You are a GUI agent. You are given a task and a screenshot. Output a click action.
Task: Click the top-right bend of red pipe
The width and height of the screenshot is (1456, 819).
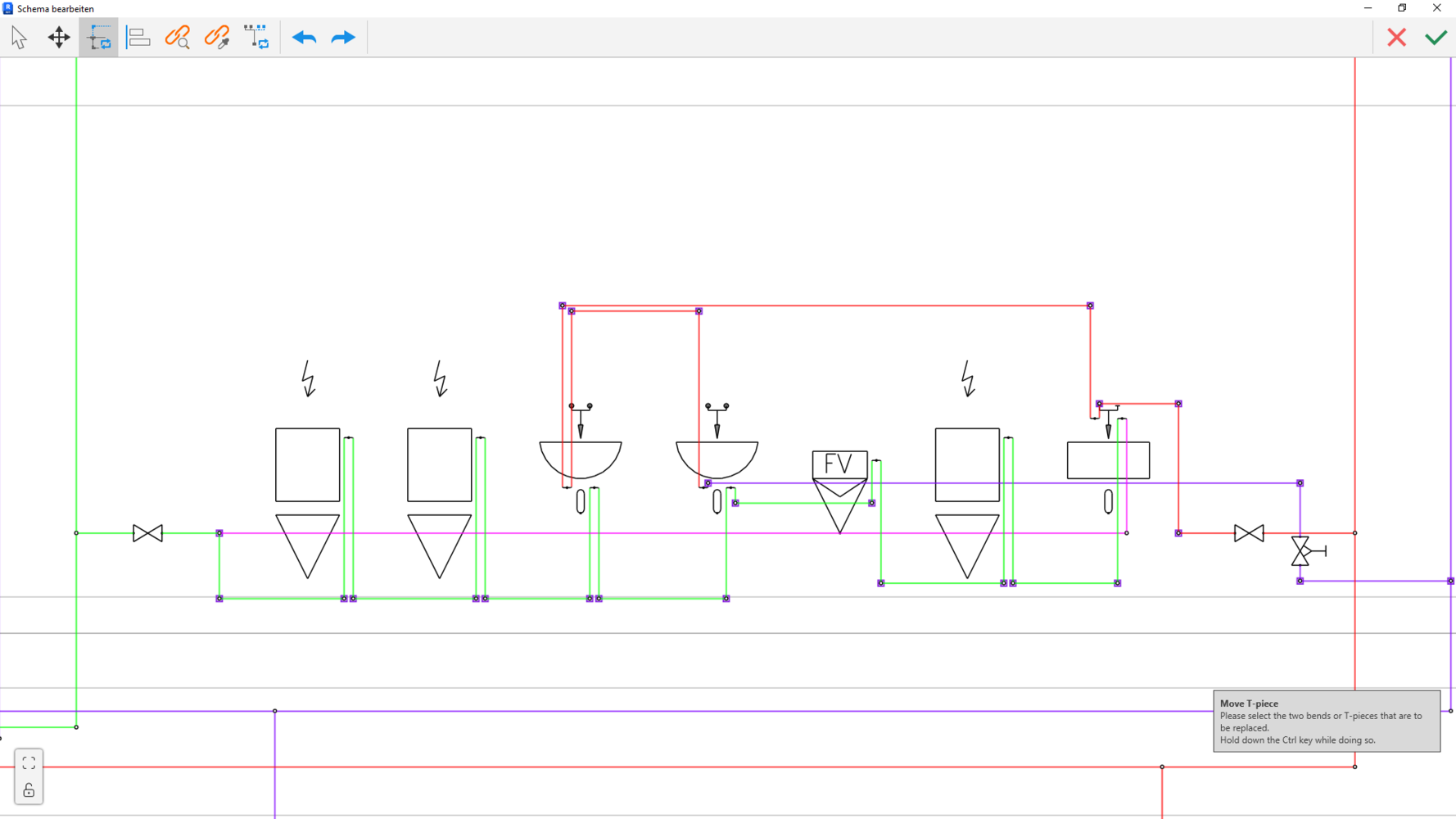(1090, 305)
